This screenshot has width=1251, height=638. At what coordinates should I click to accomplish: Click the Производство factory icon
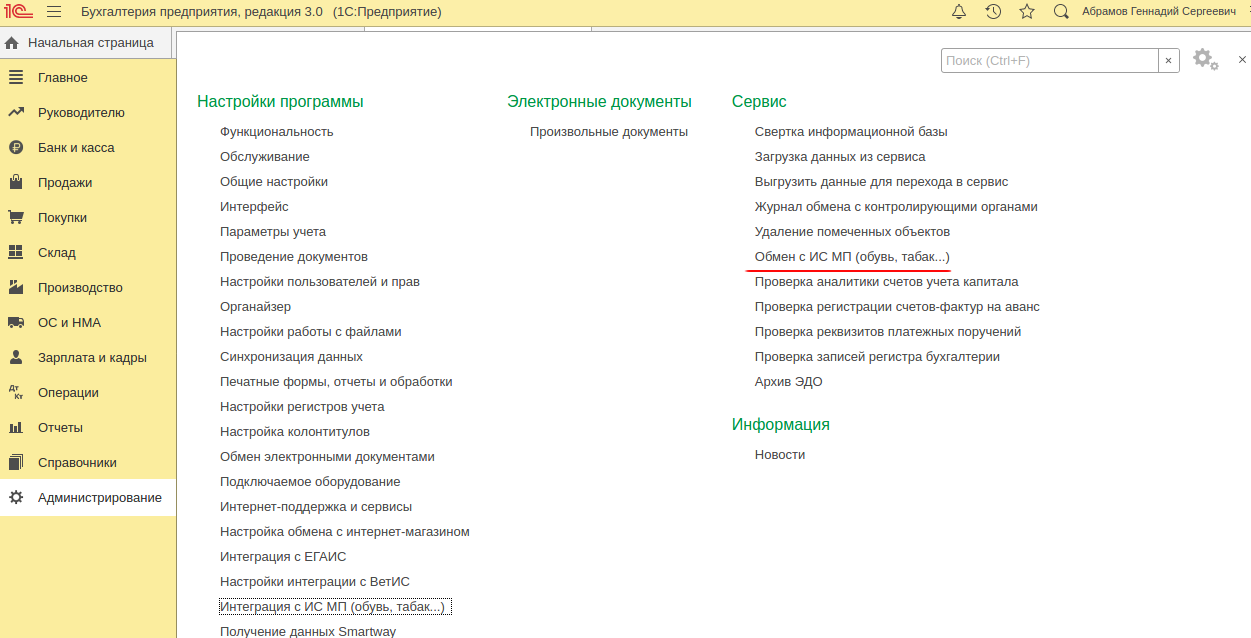16,287
